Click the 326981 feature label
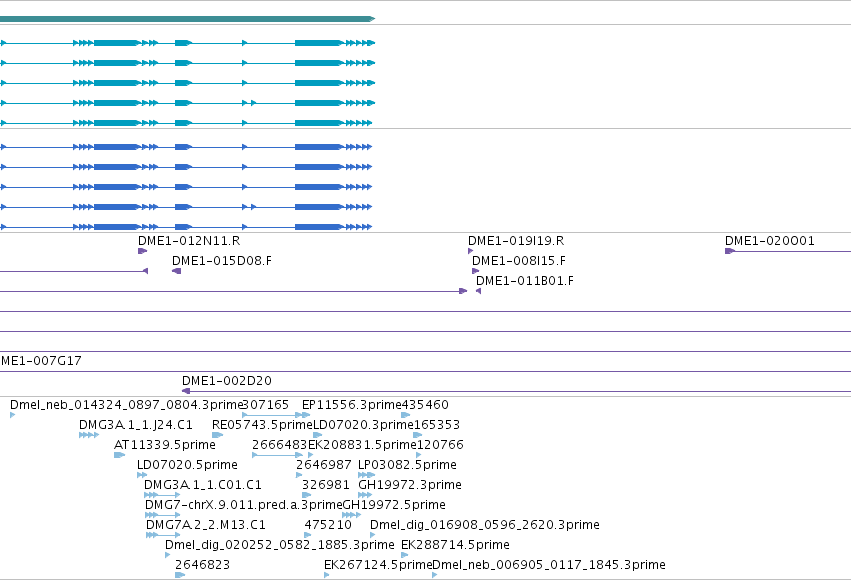This screenshot has width=851, height=580. click(x=326, y=485)
